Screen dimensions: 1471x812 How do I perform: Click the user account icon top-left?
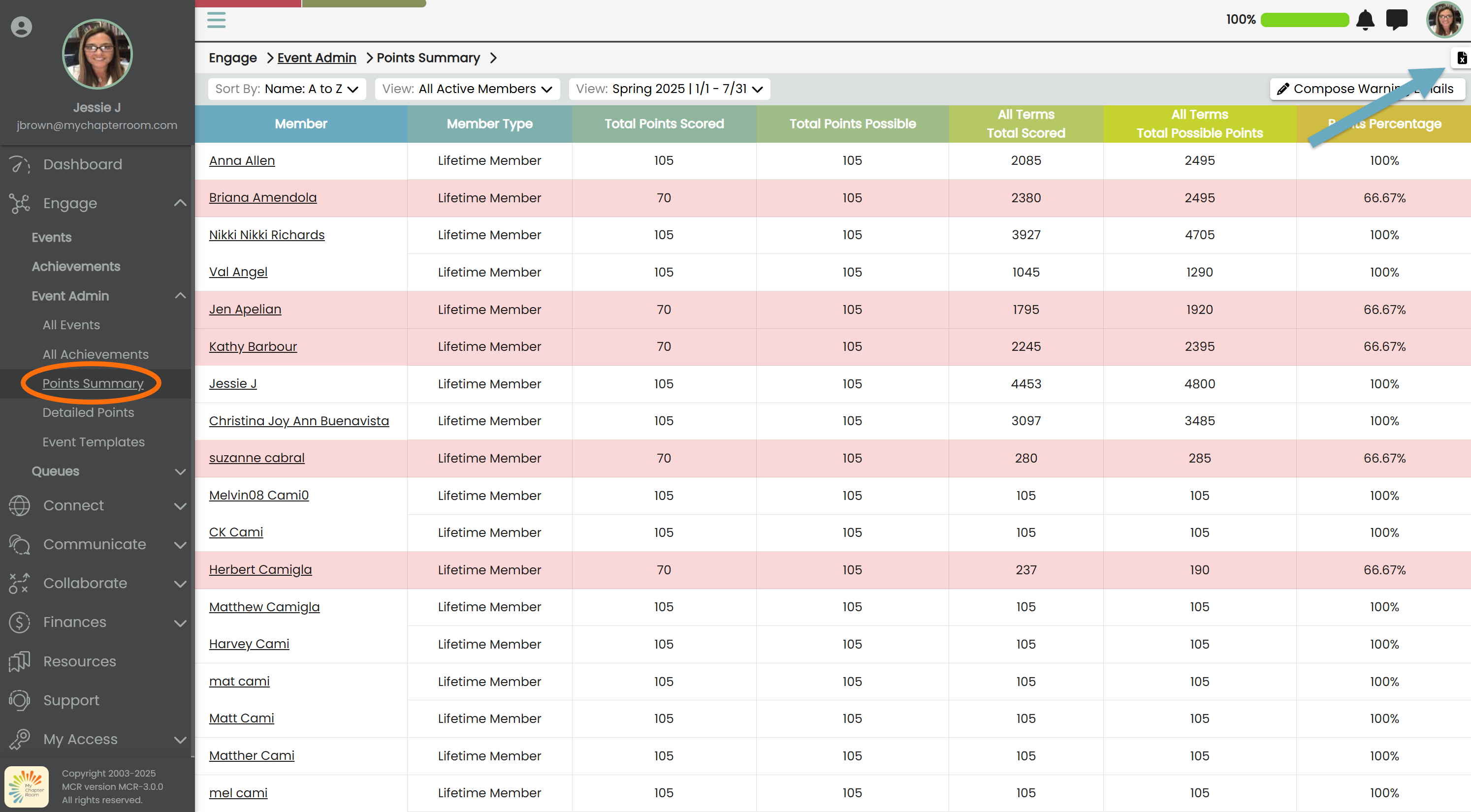pyautogui.click(x=21, y=27)
